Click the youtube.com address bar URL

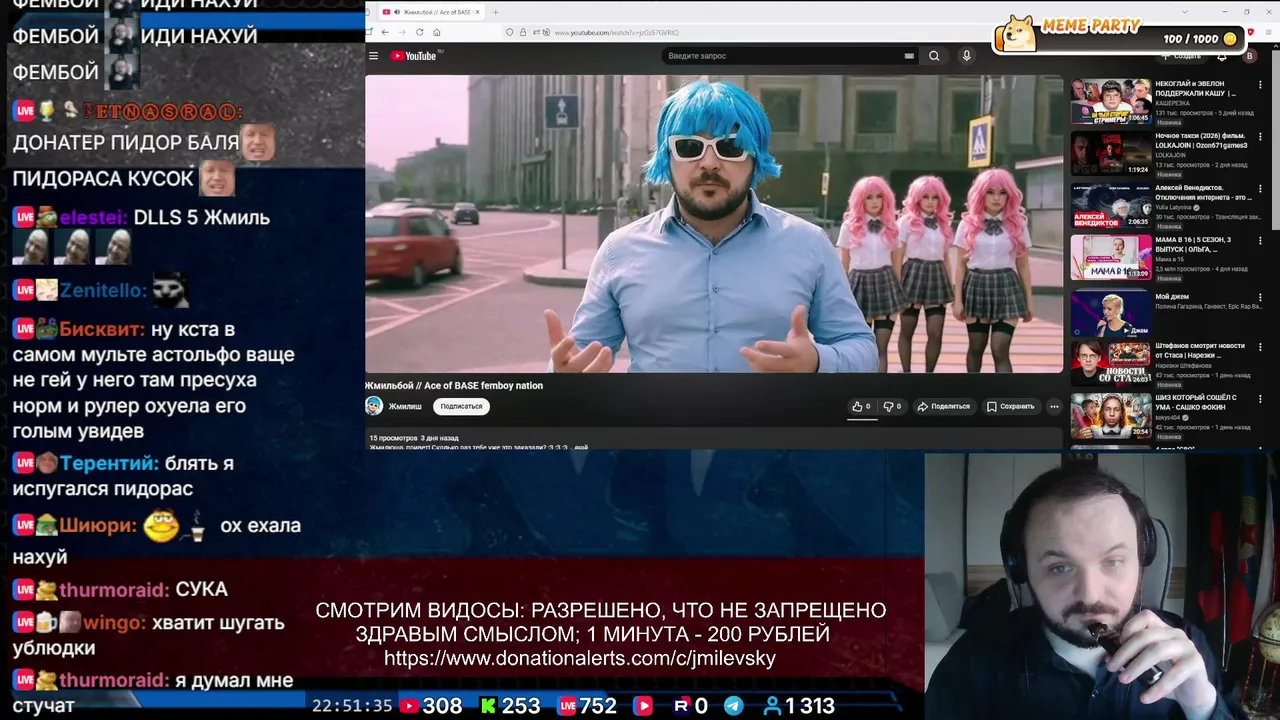616,33
